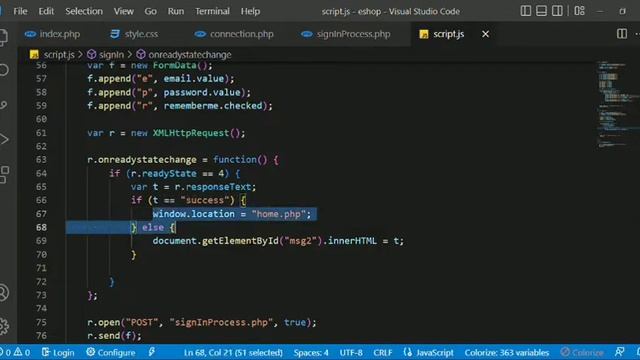This screenshot has width=640, height=360.
Task: Click Configure in the status bar
Action: (111, 352)
